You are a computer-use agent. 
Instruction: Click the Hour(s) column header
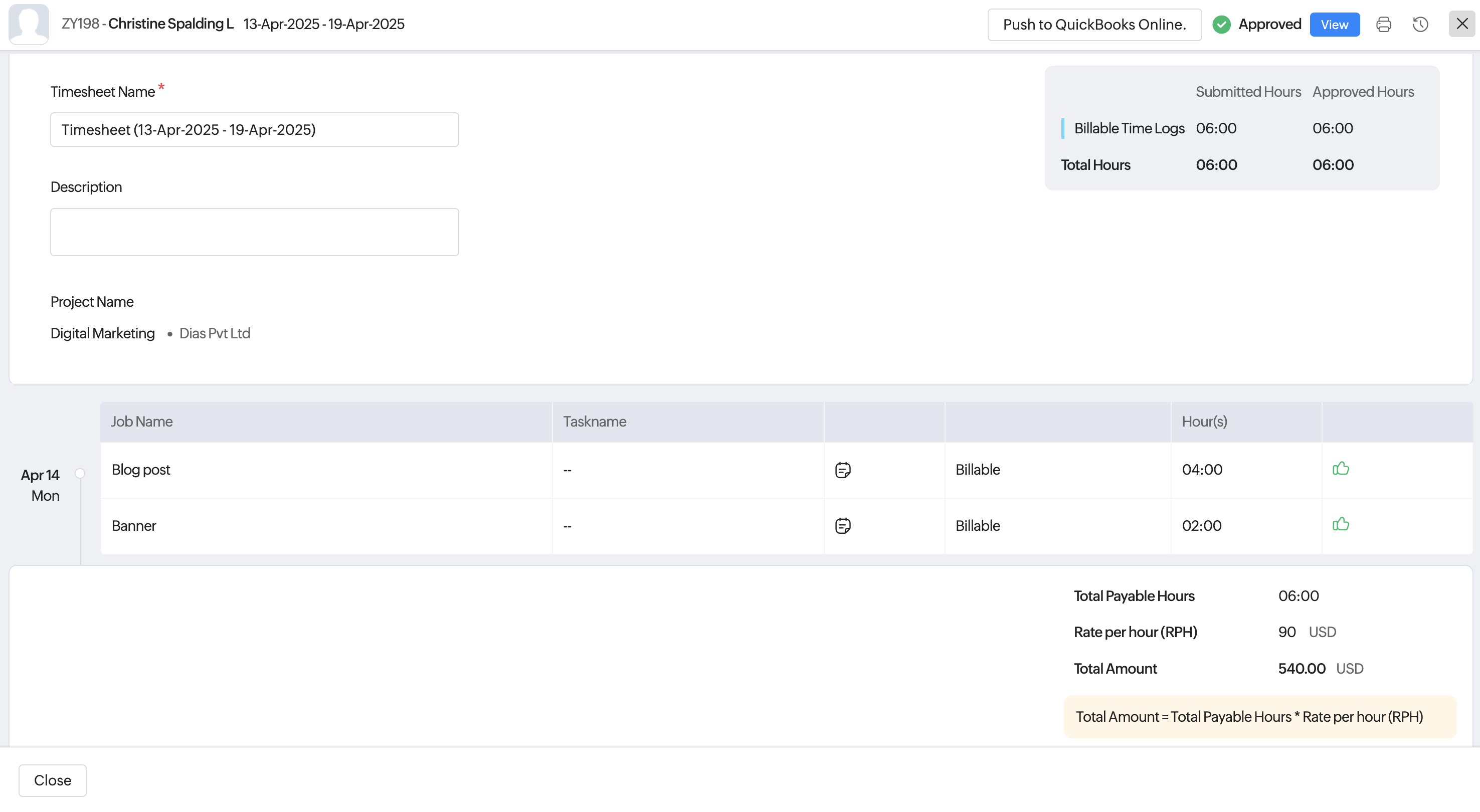point(1204,422)
